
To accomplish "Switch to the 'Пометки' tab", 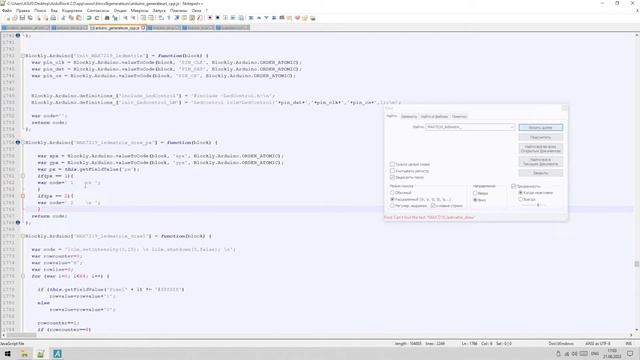I will (460, 116).
